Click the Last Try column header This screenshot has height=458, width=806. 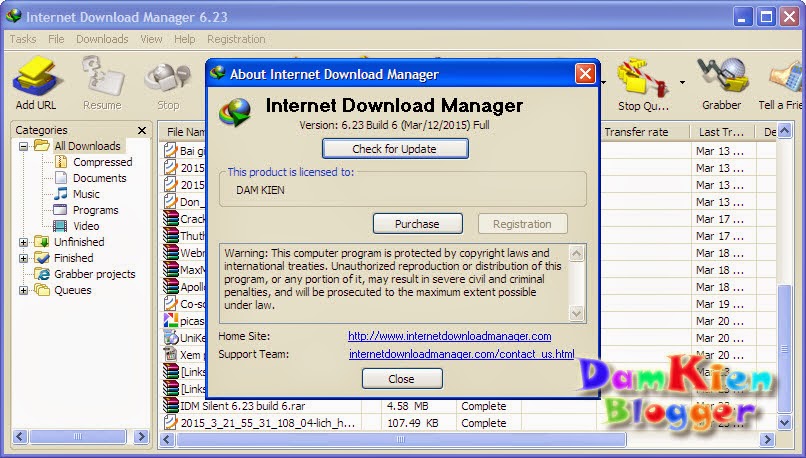(x=721, y=132)
